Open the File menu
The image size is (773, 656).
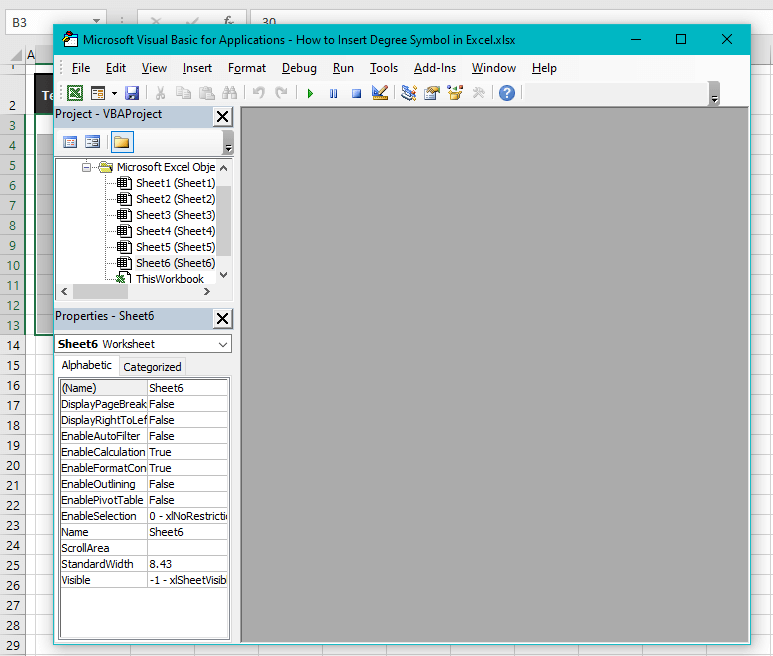(x=81, y=68)
